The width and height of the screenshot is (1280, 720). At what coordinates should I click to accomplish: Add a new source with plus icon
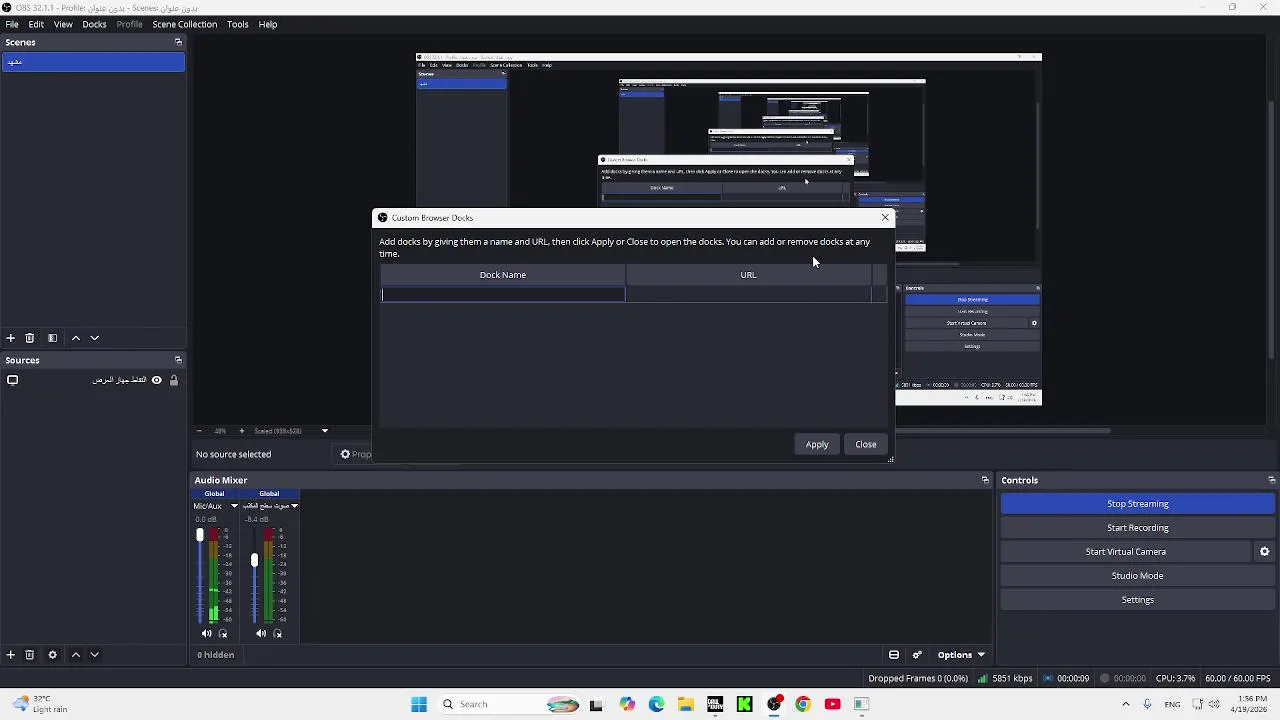[10, 655]
